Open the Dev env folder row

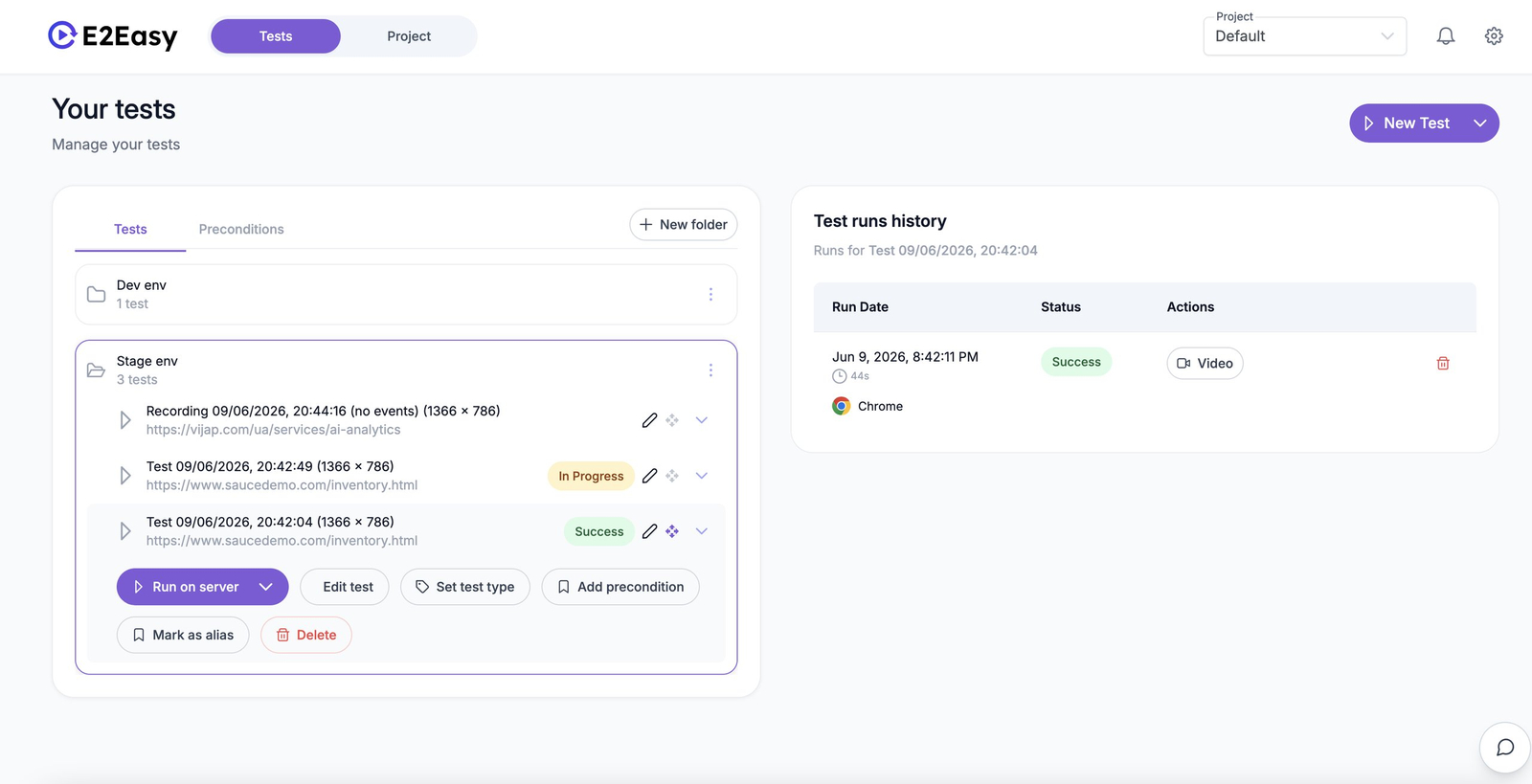point(406,294)
